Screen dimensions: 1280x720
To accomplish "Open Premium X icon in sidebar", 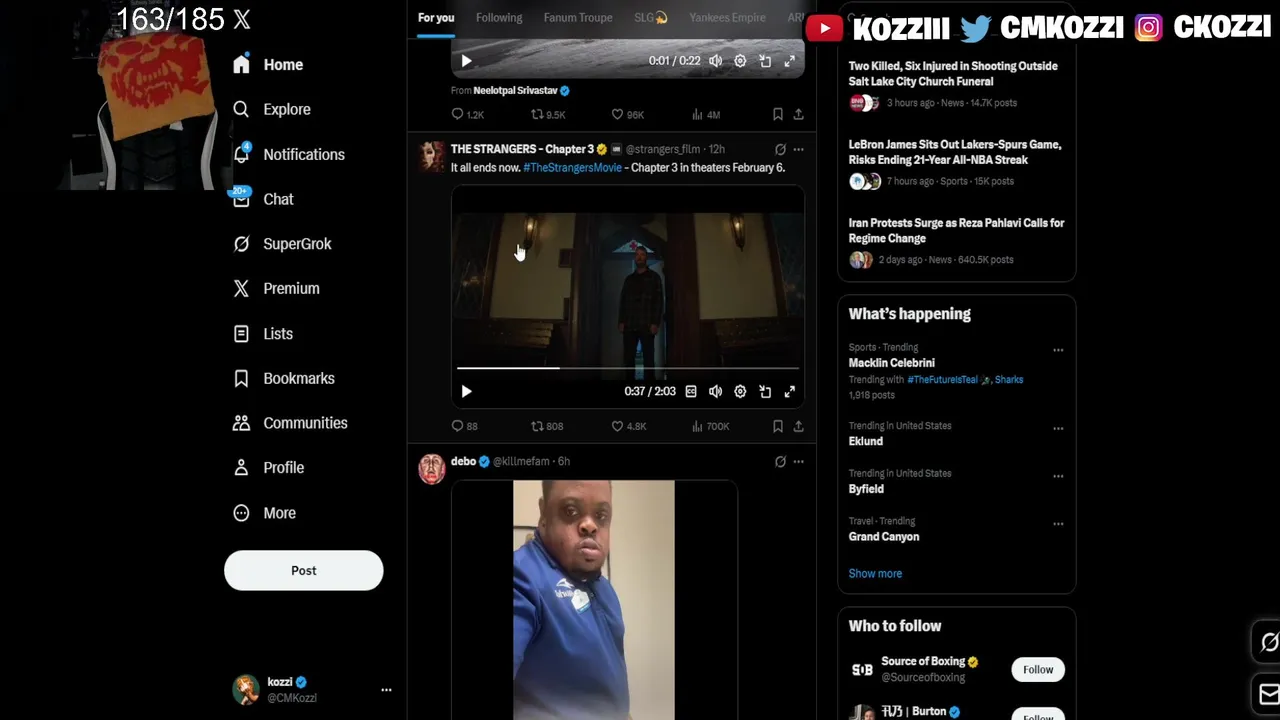I will (x=241, y=288).
